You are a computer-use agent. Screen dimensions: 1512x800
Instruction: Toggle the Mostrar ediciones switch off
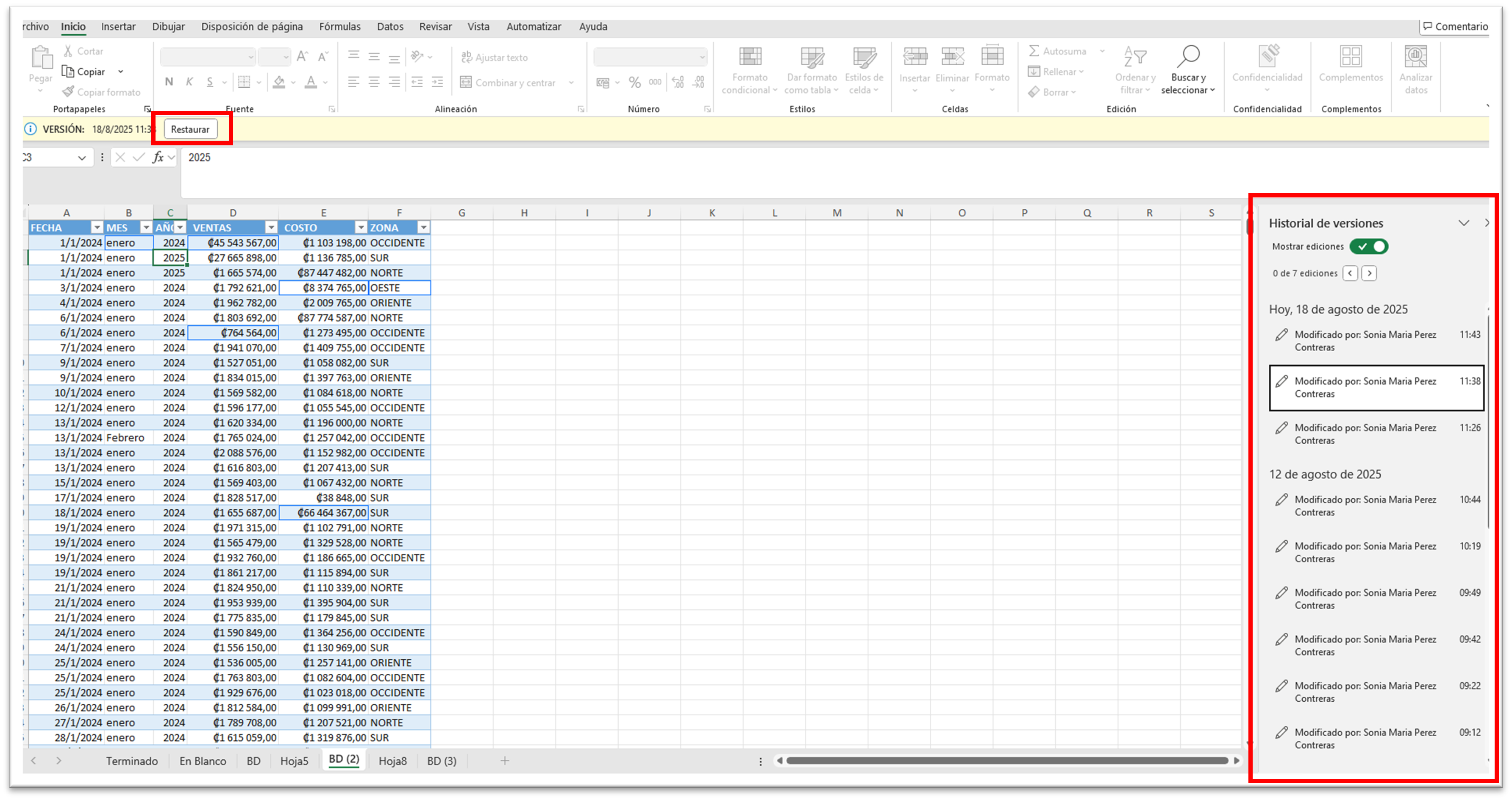[x=1369, y=247]
